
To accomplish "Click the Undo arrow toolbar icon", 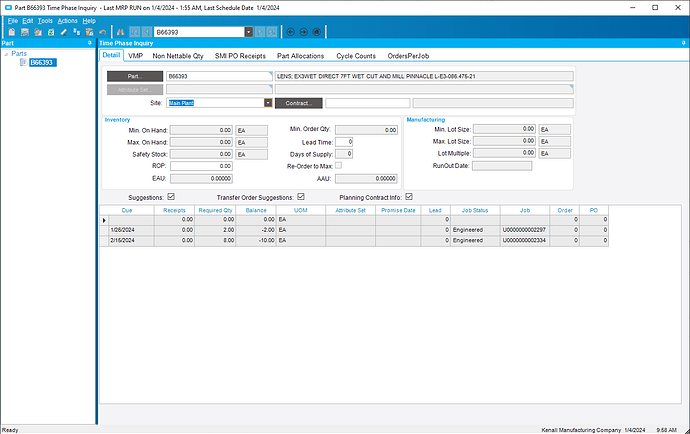I will pyautogui.click(x=102, y=32).
